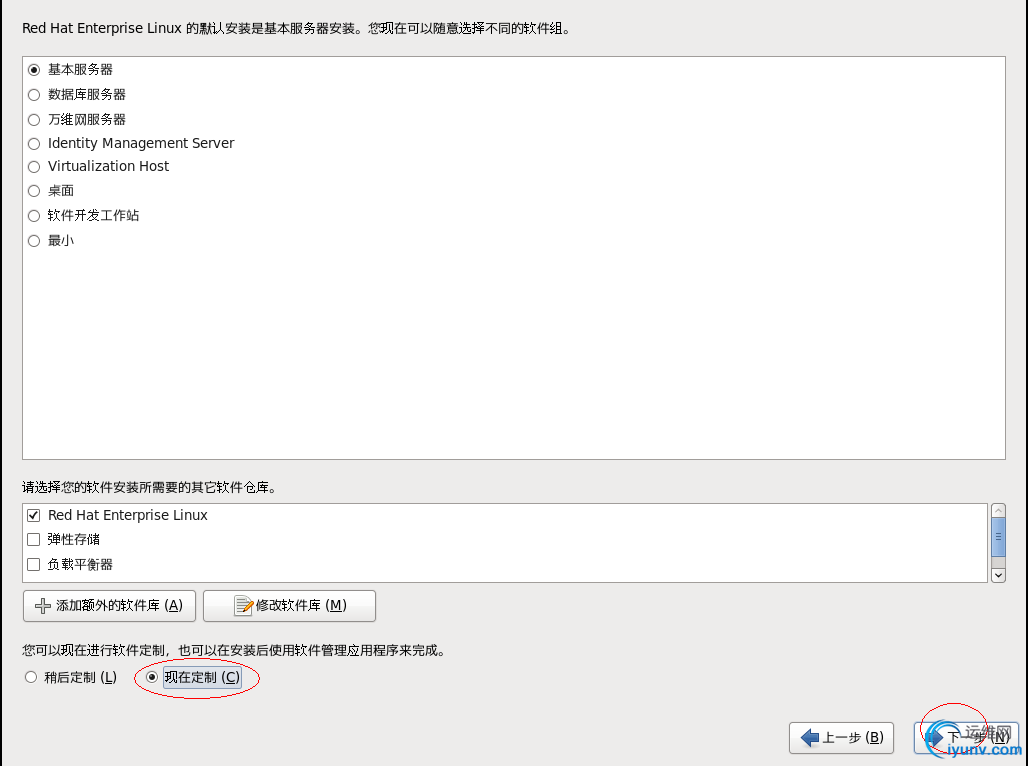Click the notepad edit icon on 修改软件库
The image size is (1028, 766).
coord(243,606)
